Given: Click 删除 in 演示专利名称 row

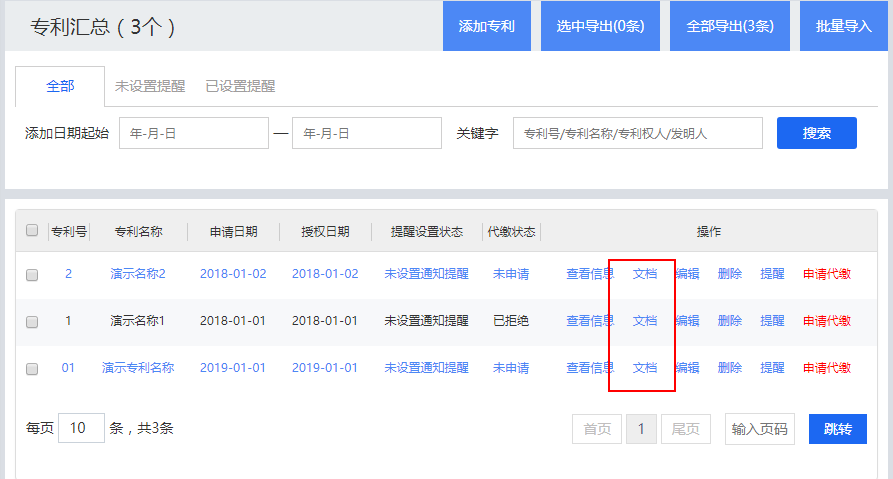Looking at the screenshot, I should [x=730, y=368].
